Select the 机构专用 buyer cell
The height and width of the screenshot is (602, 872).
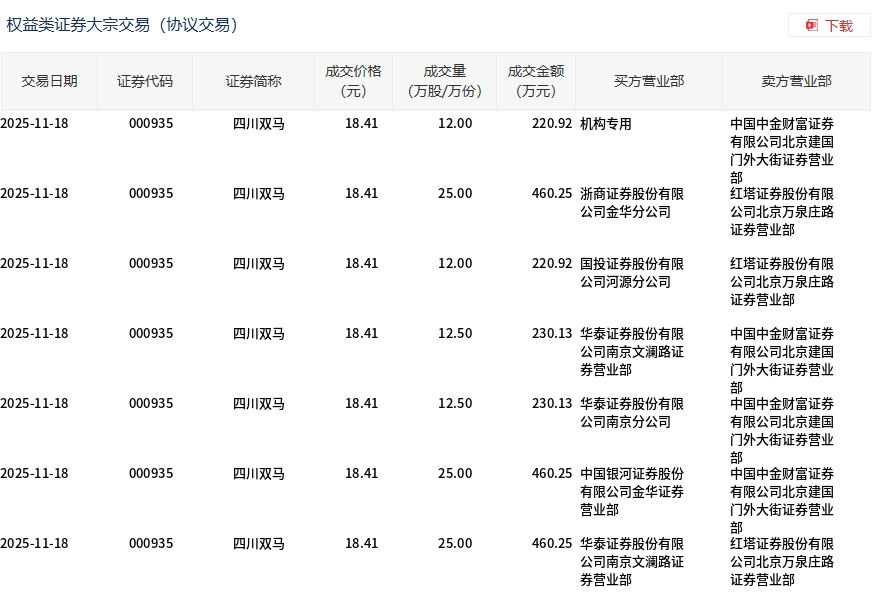[606, 124]
